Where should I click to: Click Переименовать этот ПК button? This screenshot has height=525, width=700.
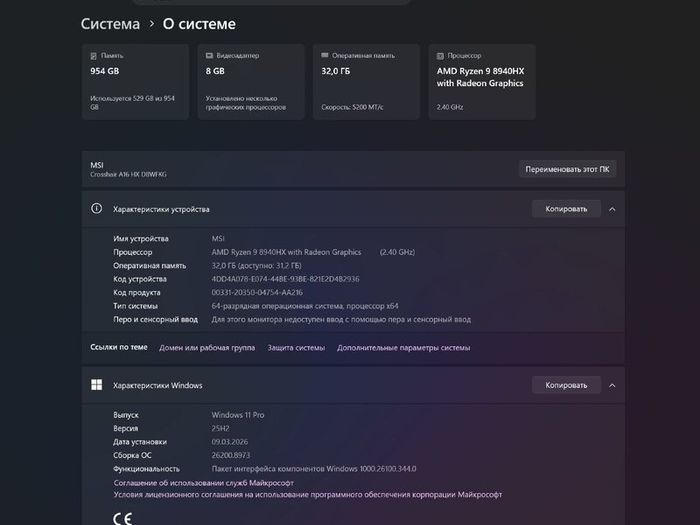point(567,169)
